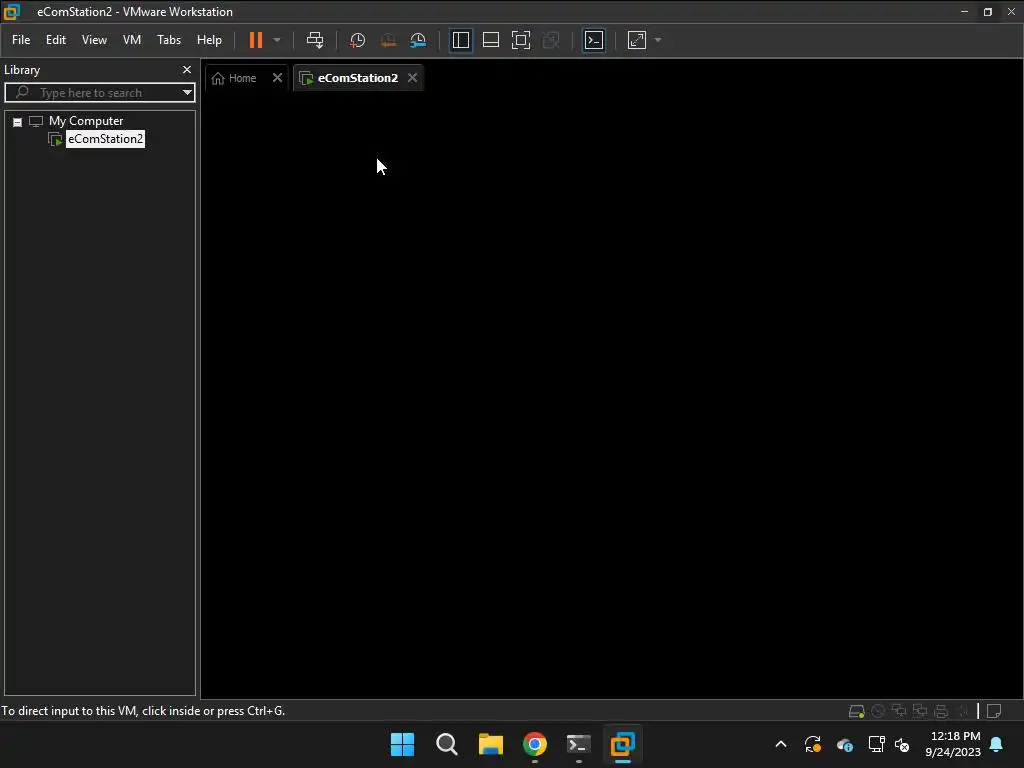Open the File menu
Image resolution: width=1024 pixels, height=768 pixels.
tap(21, 40)
